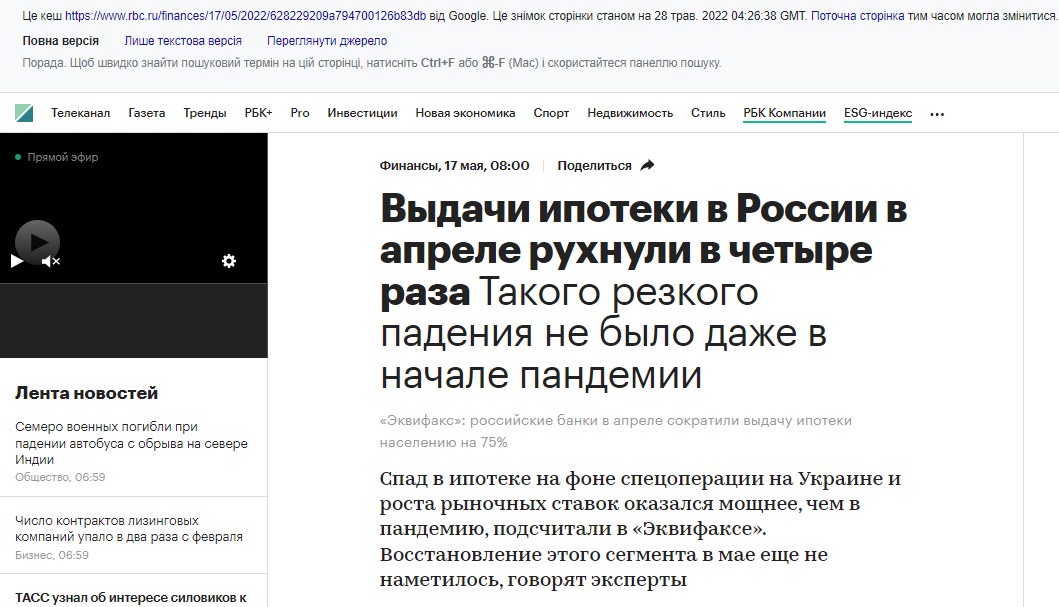Select the ESG-индекс tab
Screen dimensions: 1059x607
[x=877, y=113]
